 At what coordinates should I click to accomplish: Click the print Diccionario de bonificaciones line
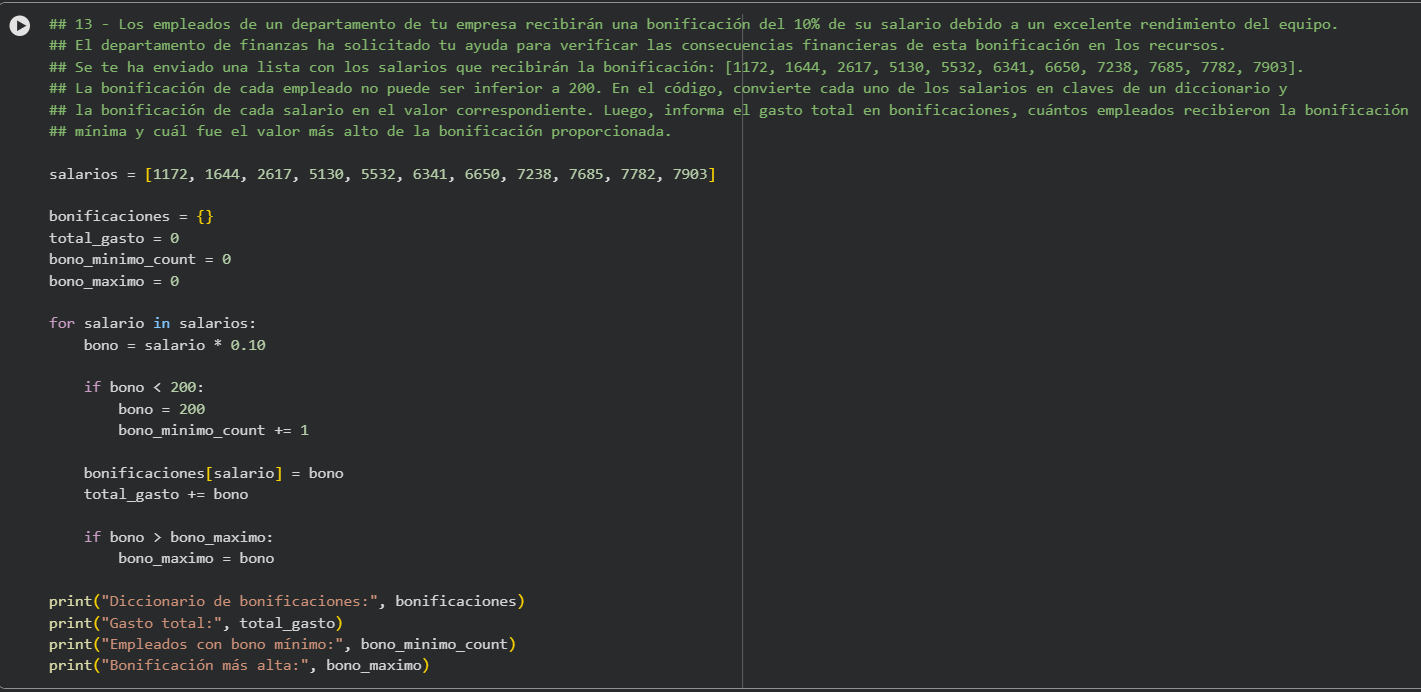click(x=287, y=601)
